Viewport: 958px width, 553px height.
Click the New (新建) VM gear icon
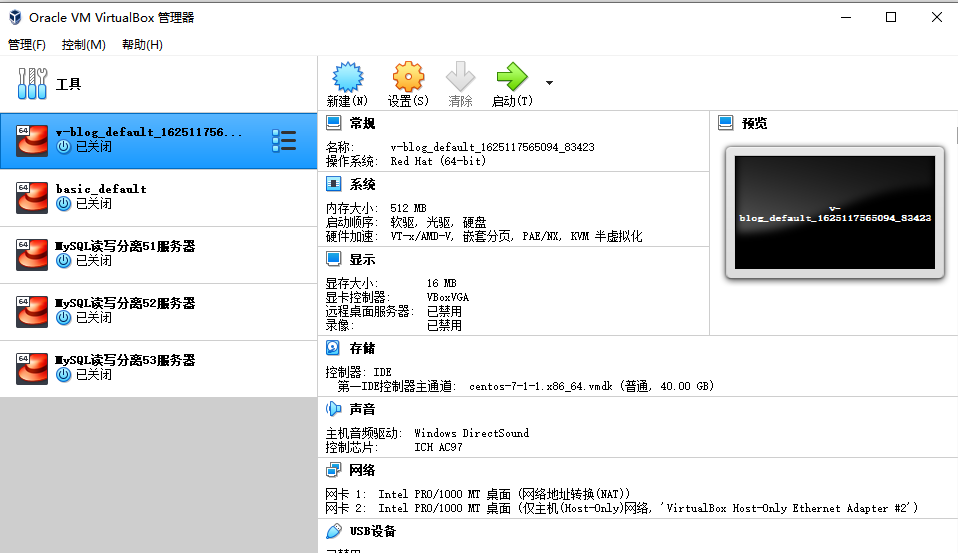pyautogui.click(x=348, y=76)
